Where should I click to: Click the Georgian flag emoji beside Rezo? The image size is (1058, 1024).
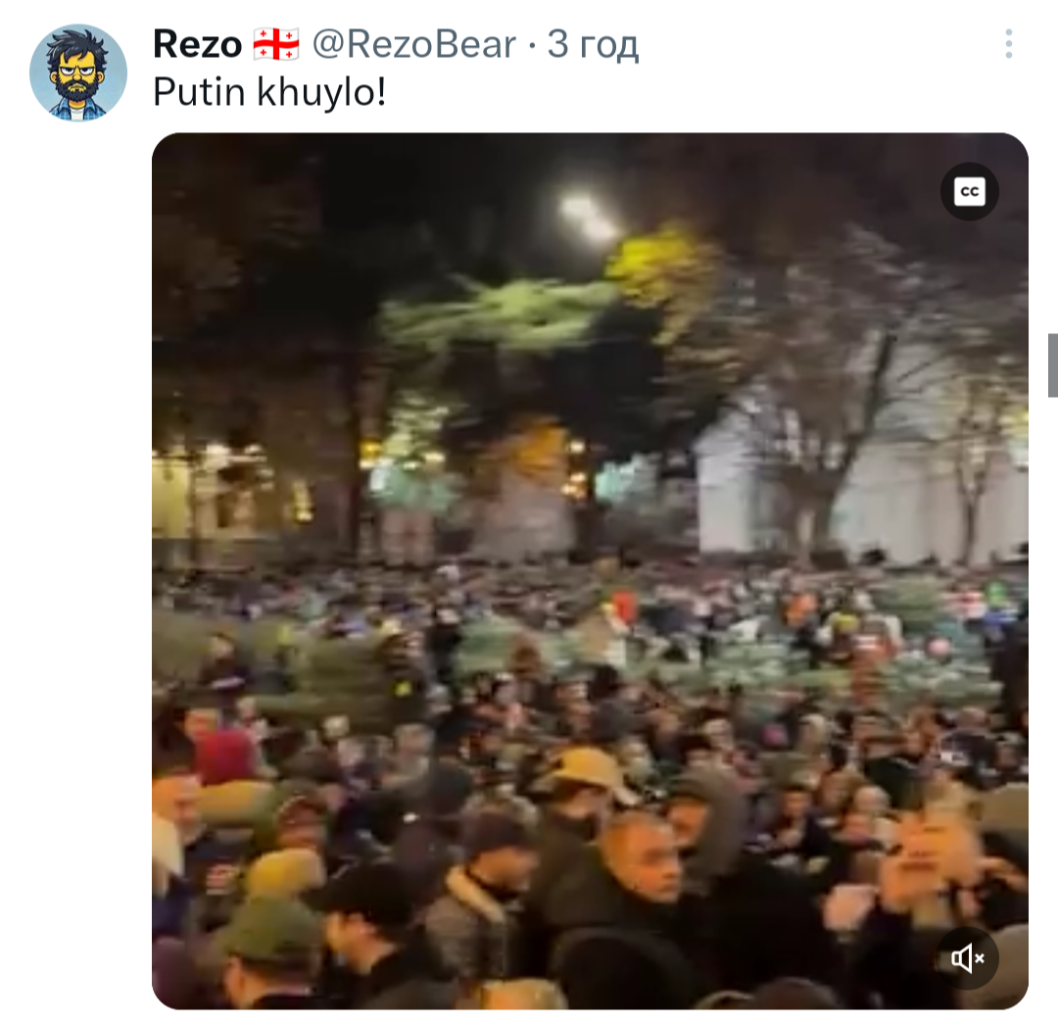tap(277, 45)
